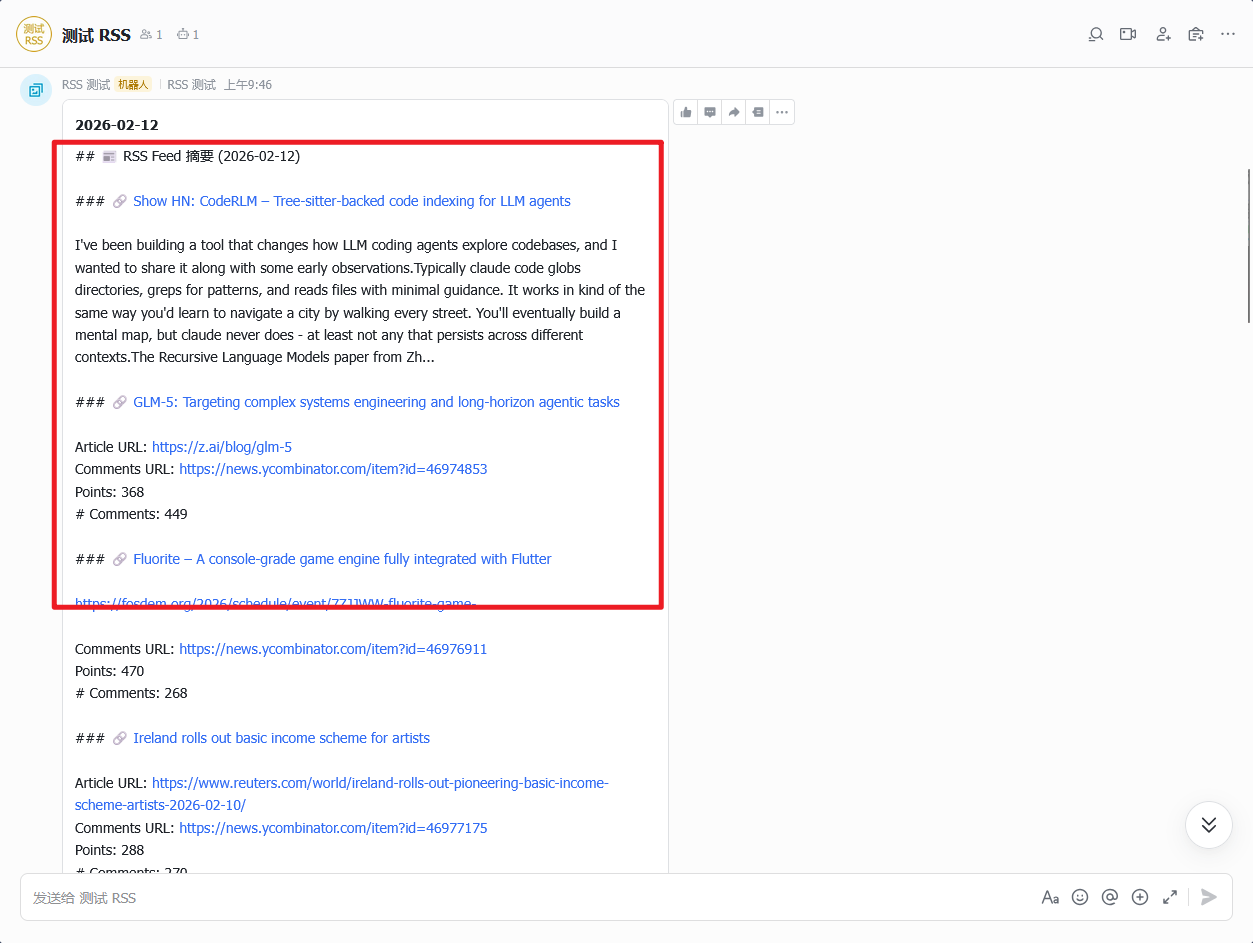Open Hacker News comments link 46977175
Image resolution: width=1253 pixels, height=943 pixels.
[333, 828]
